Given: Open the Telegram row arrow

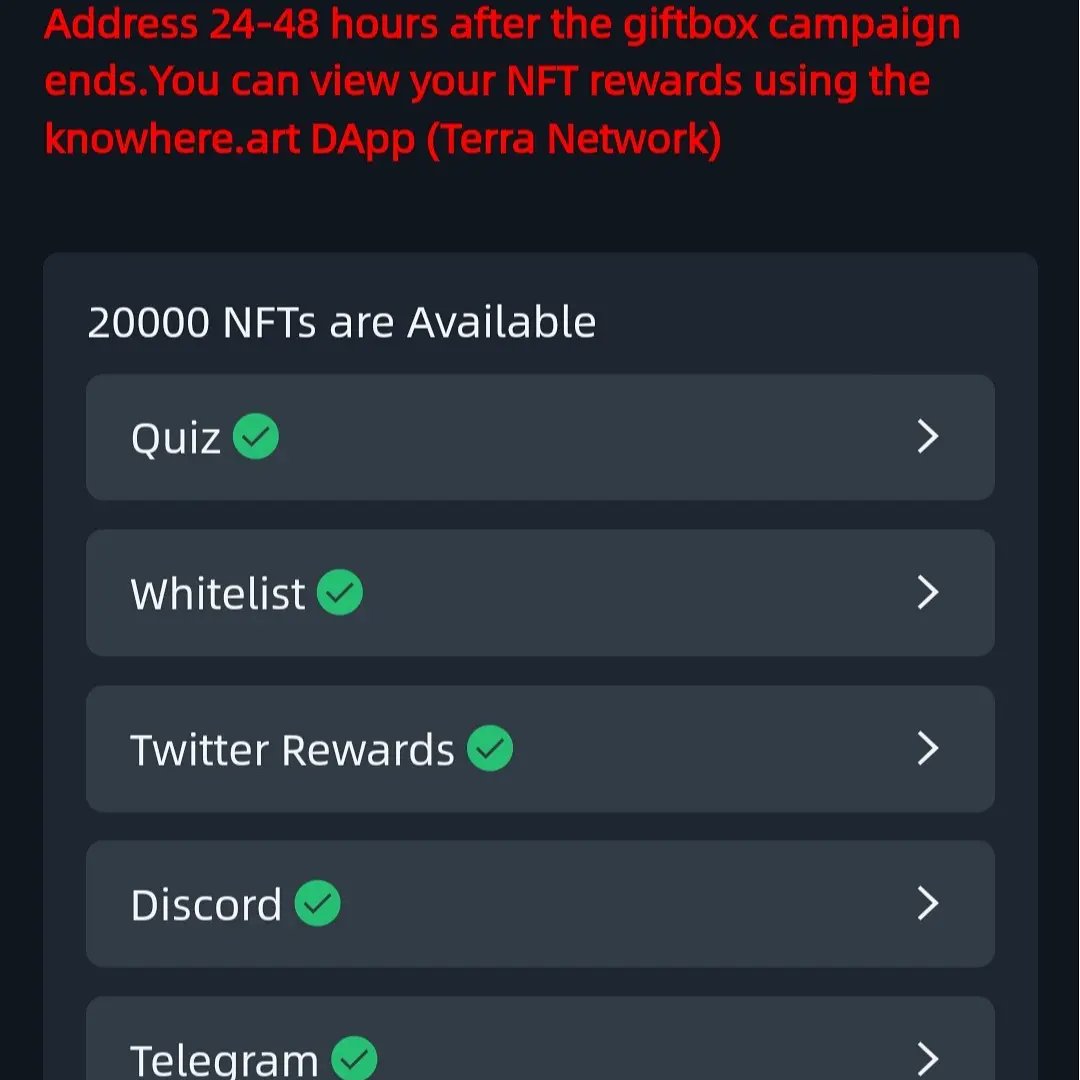Looking at the screenshot, I should [928, 1059].
